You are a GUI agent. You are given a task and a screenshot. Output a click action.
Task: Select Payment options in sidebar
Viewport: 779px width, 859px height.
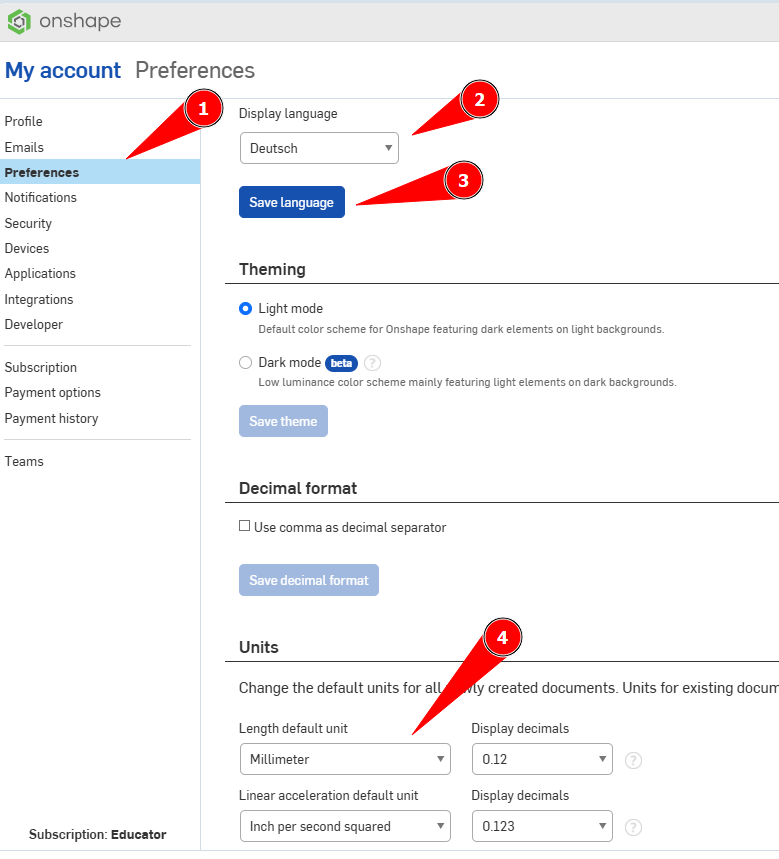coord(53,392)
